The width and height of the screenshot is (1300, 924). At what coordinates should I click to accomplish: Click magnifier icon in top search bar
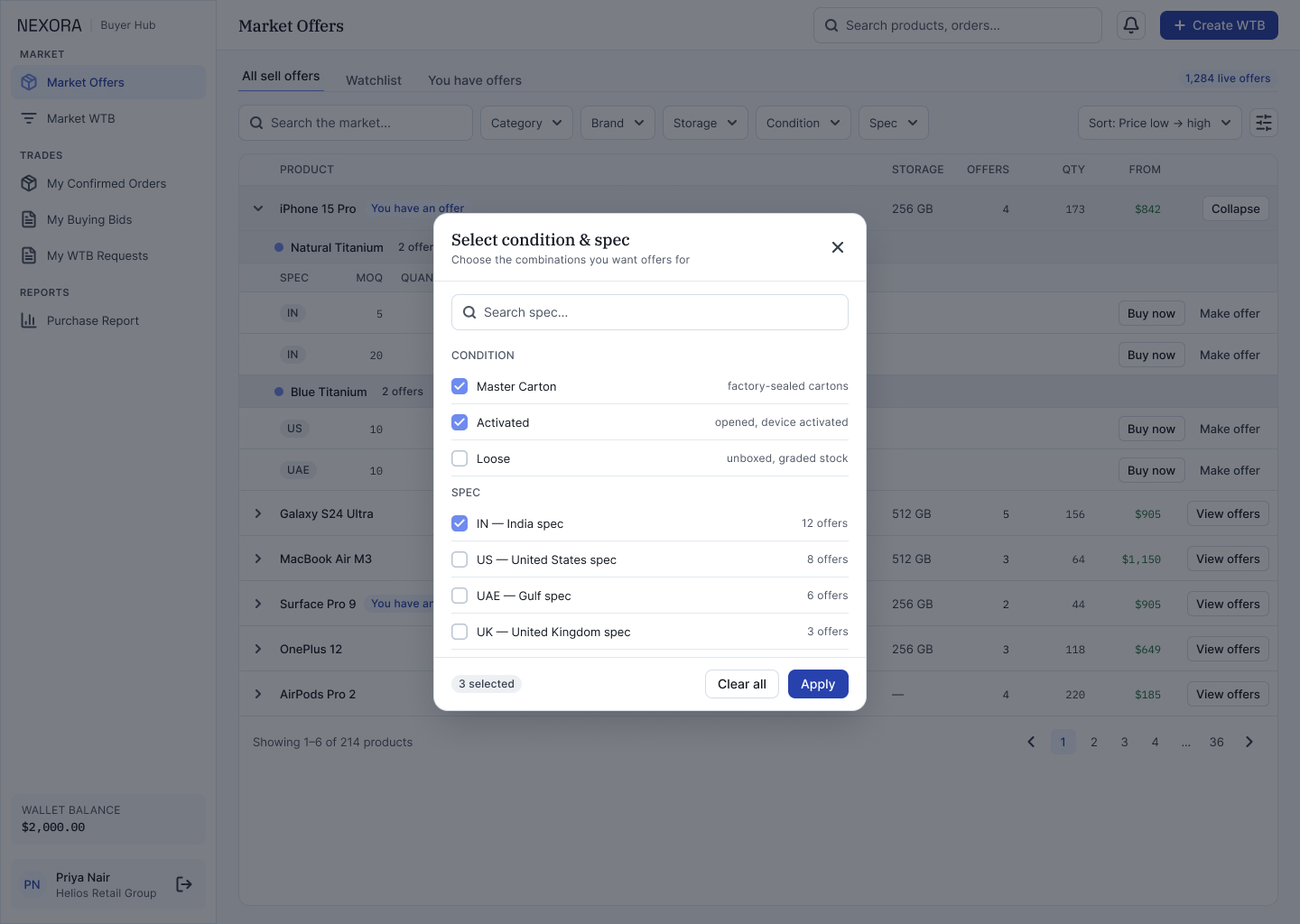pos(831,25)
